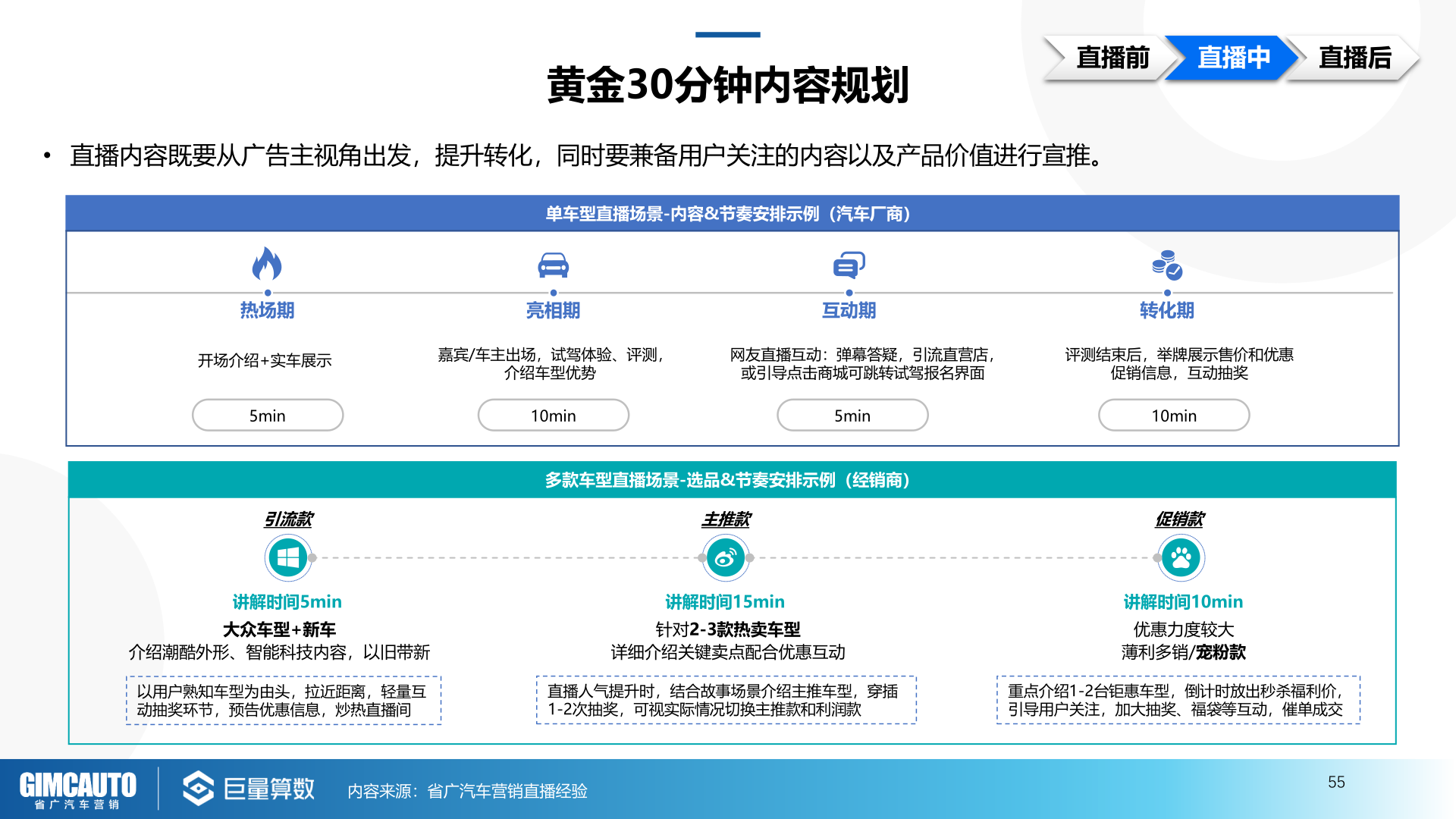Screen dimensions: 1456x819
Task: Click the coins checkmark icon above 转化期
Action: click(x=1167, y=265)
